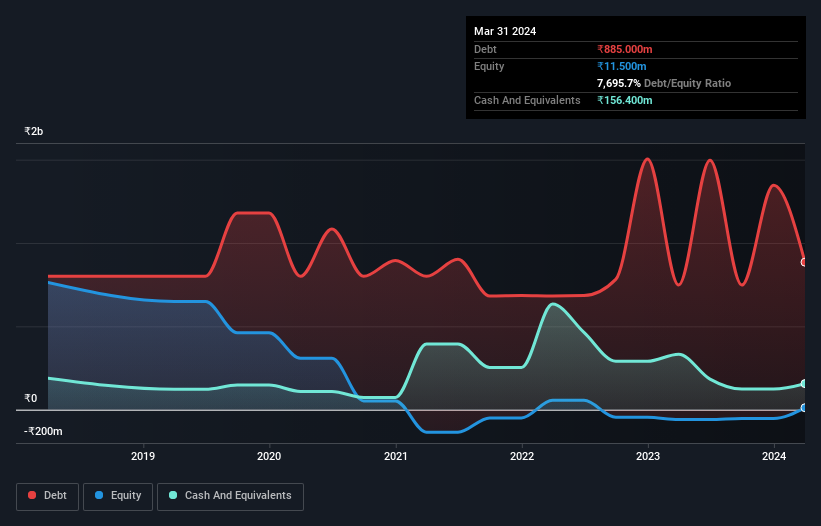Click the blue Equity legend dot

tap(99, 495)
